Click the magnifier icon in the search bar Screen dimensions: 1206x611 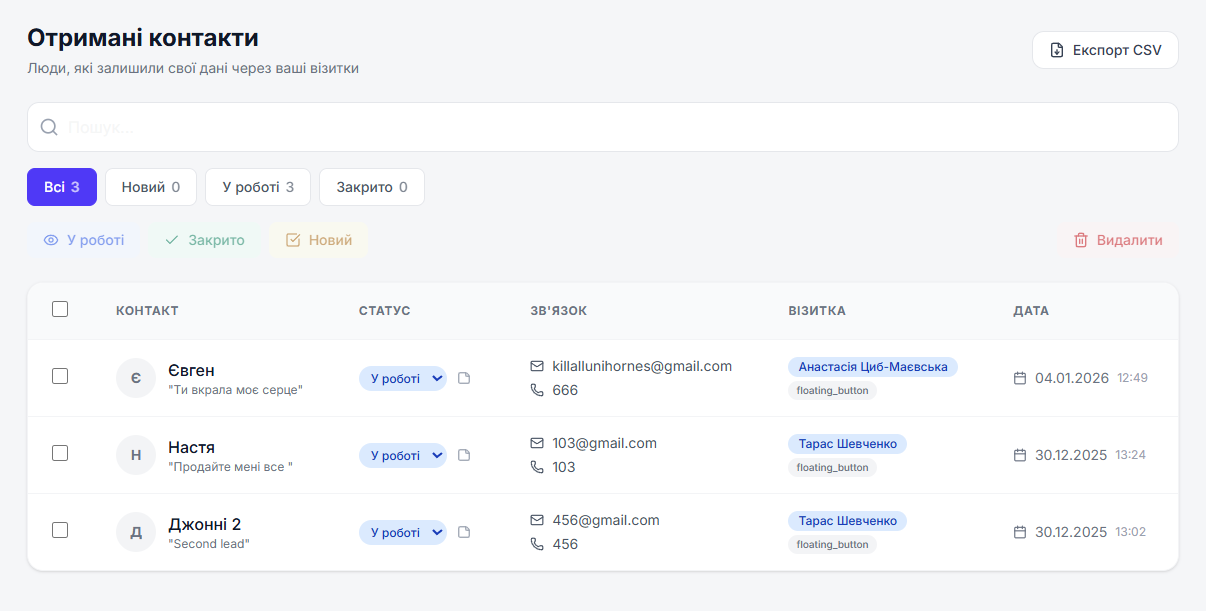49,127
